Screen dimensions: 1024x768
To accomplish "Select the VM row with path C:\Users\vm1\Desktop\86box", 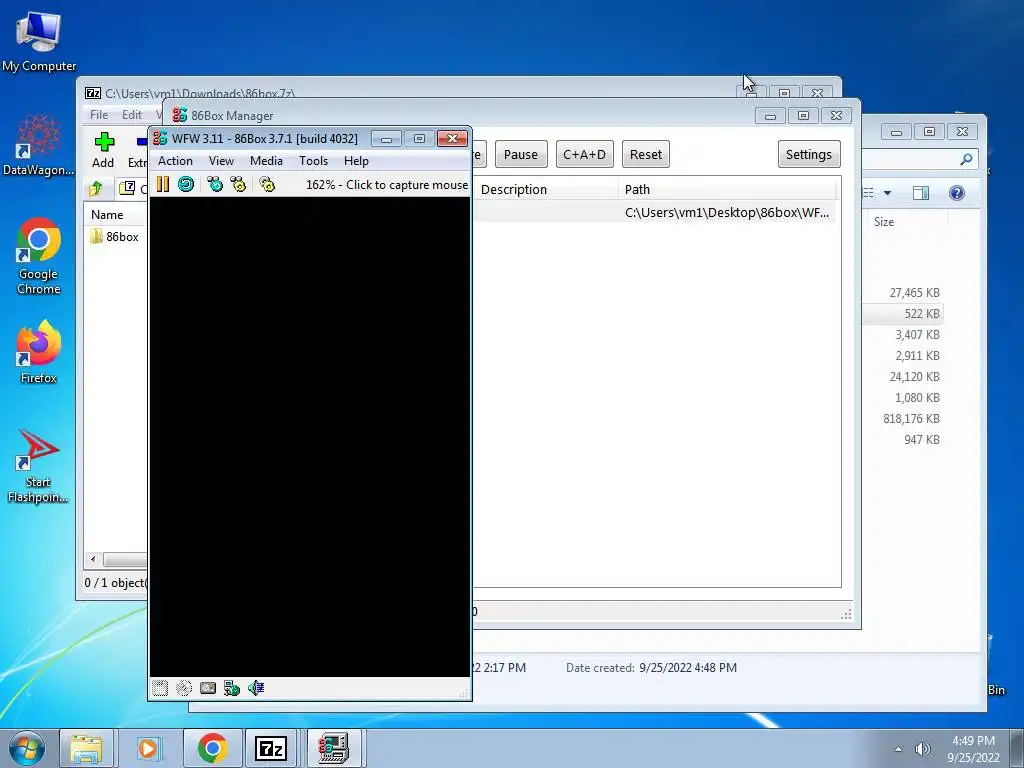I will pyautogui.click(x=654, y=212).
